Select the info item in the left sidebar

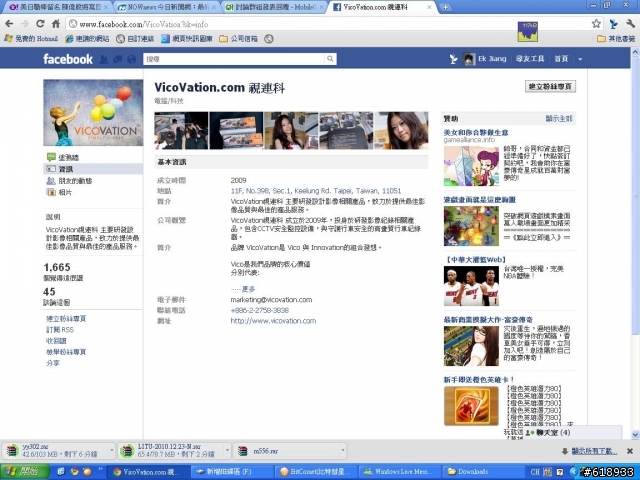93,169
